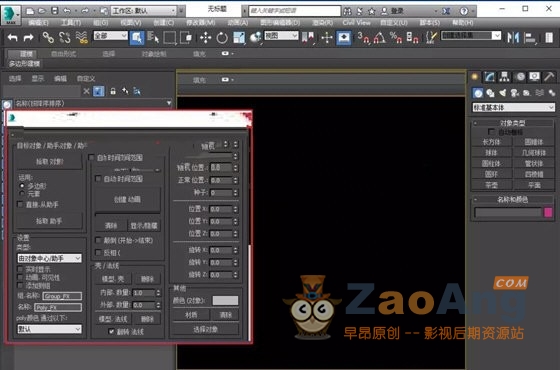Collapse the 名称和颜色 rollout
Image resolution: width=560 pixels, height=370 pixels.
point(513,199)
